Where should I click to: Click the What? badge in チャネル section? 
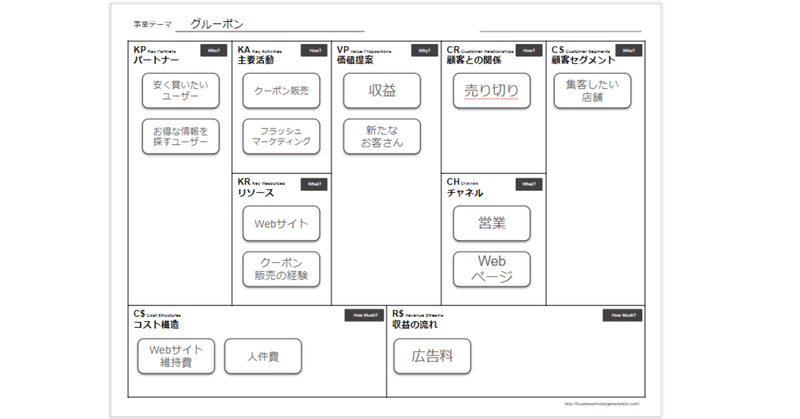coord(529,184)
